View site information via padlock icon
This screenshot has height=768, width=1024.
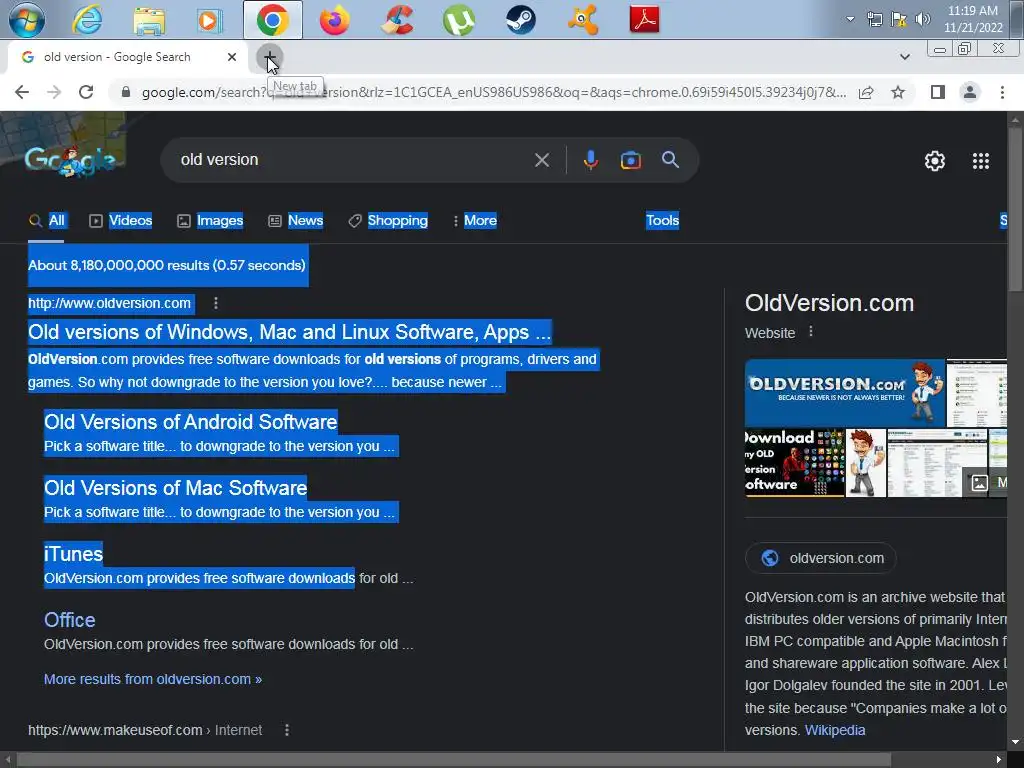click(x=126, y=92)
